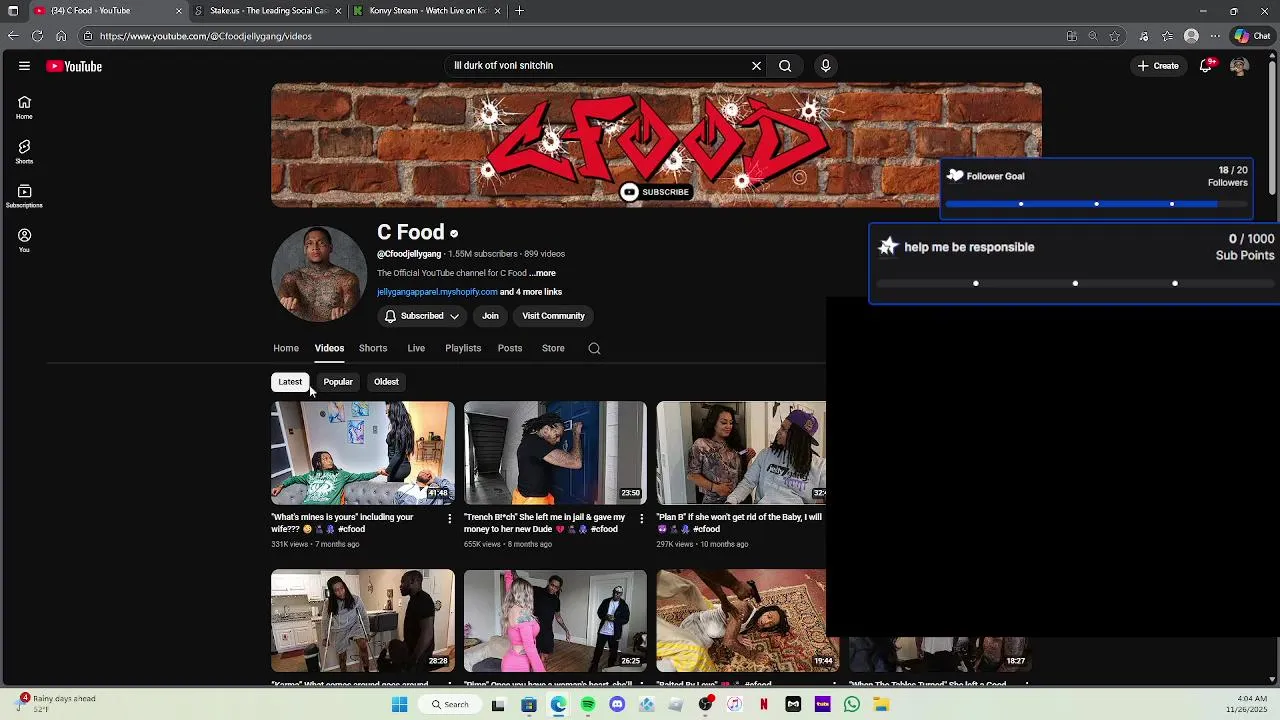
Task: Click the Visit Community button
Action: (x=553, y=316)
